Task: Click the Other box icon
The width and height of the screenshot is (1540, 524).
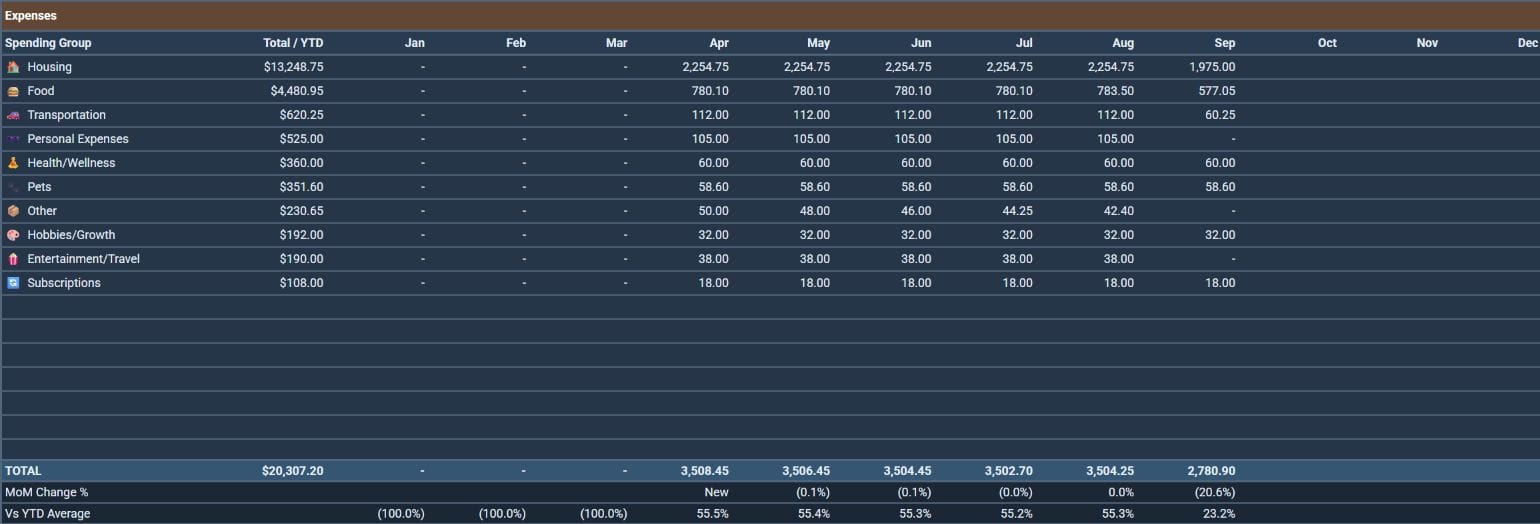Action: click(13, 211)
